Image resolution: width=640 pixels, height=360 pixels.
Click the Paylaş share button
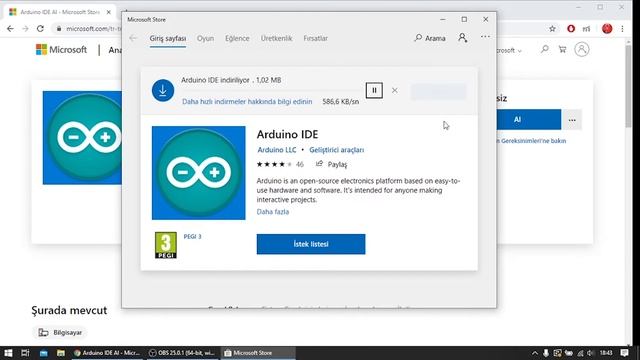[x=331, y=164]
